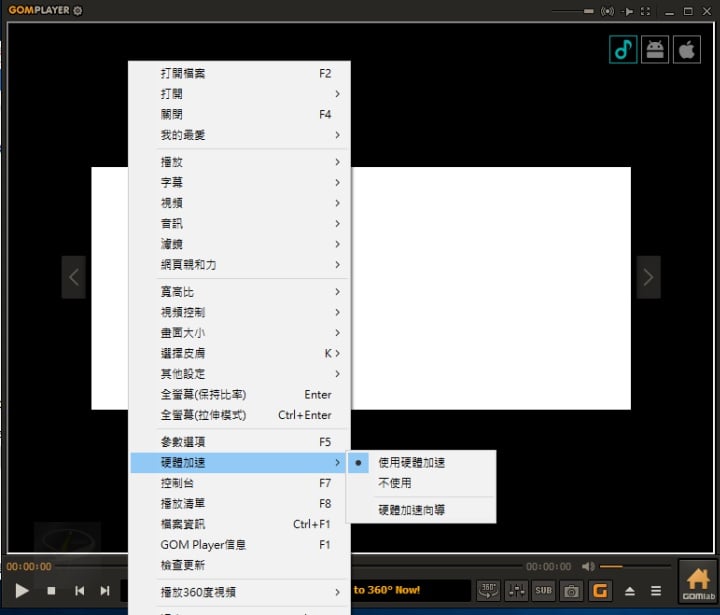This screenshot has width=720, height=615.
Task: Click 硬體加速向導 in the submenu
Action: (x=411, y=510)
